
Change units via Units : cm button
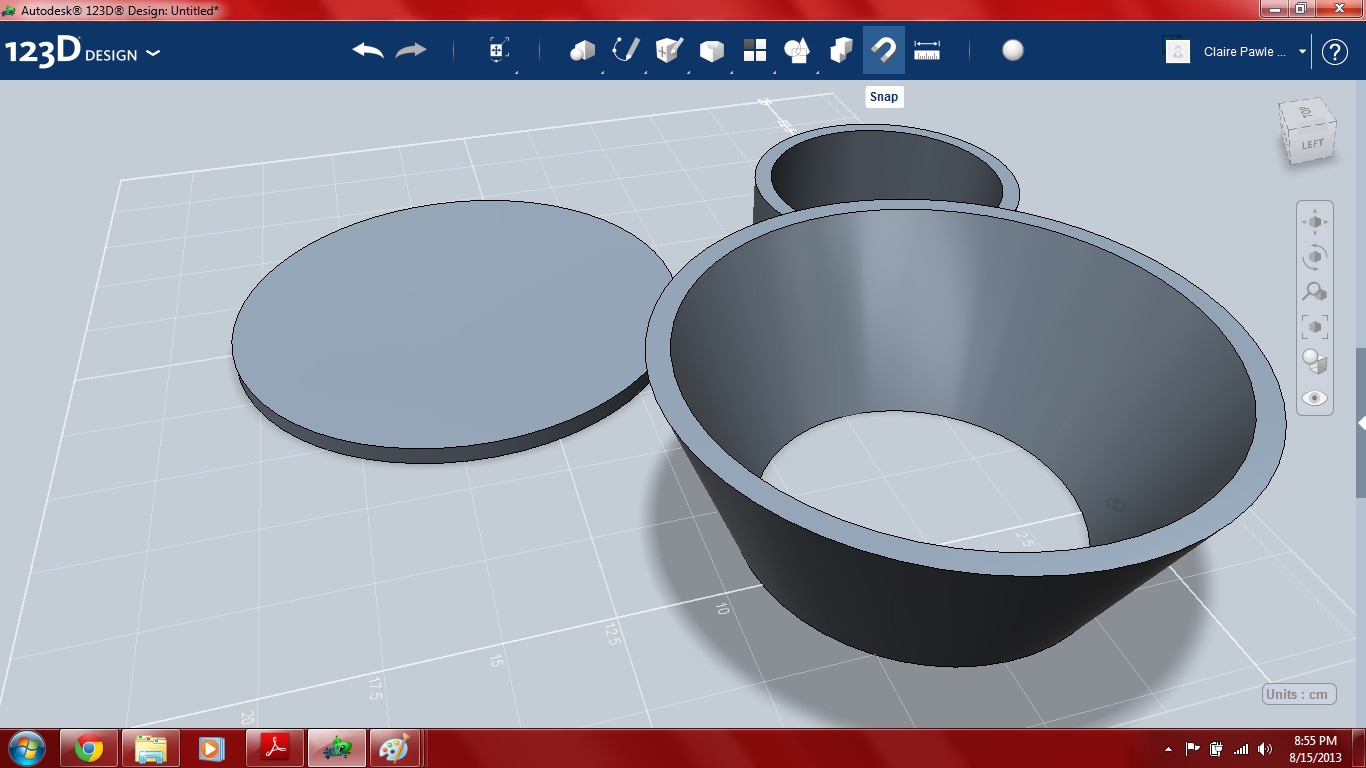pos(1299,694)
